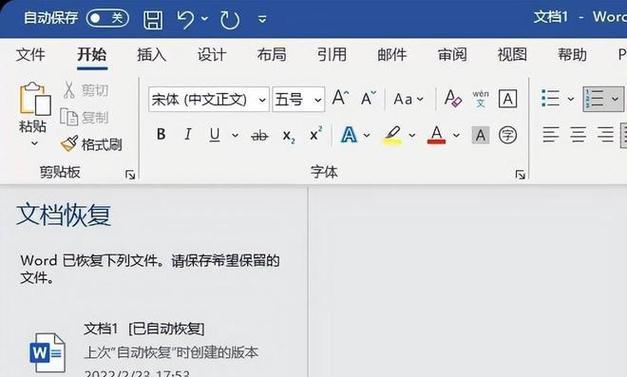
Task: Clear all formatting with eraser A icon
Action: pyautogui.click(x=453, y=98)
